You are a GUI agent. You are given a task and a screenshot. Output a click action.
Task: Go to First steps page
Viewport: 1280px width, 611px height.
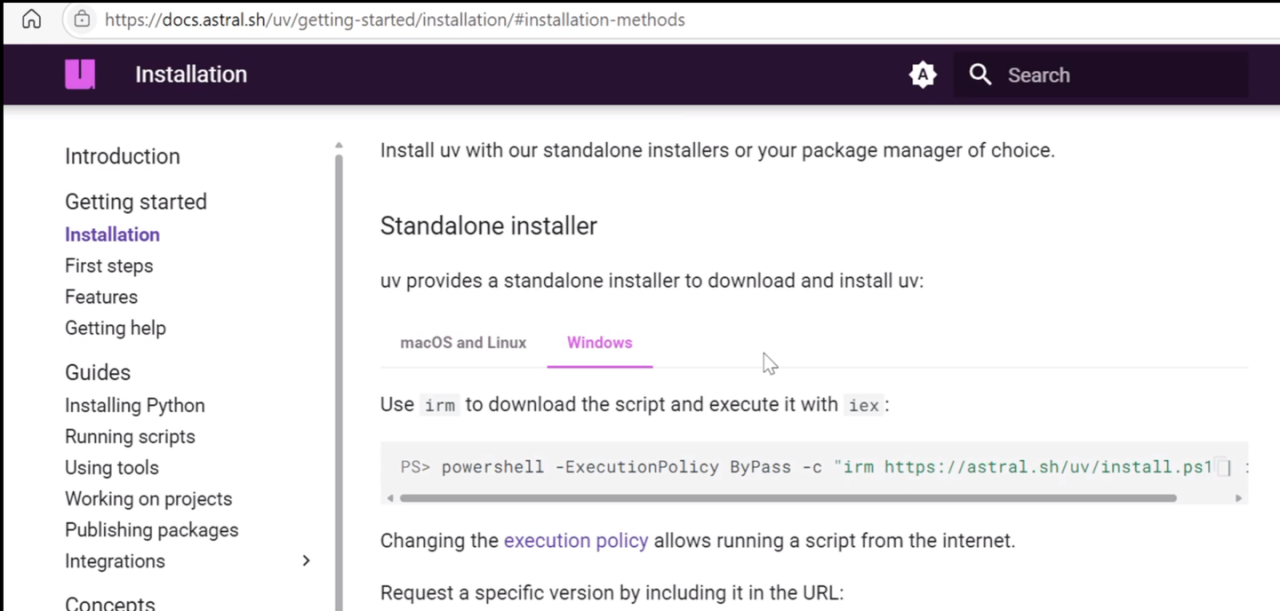[x=109, y=266]
